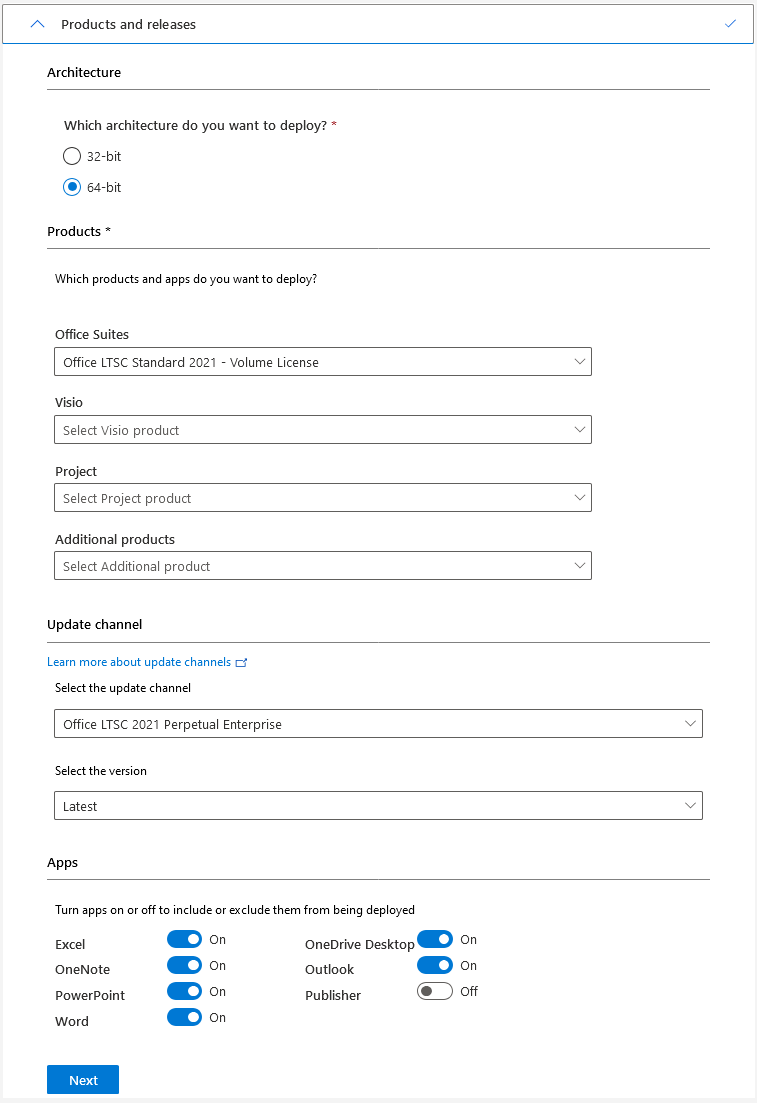Open the Office Suites dropdown
757x1103 pixels.
[322, 362]
